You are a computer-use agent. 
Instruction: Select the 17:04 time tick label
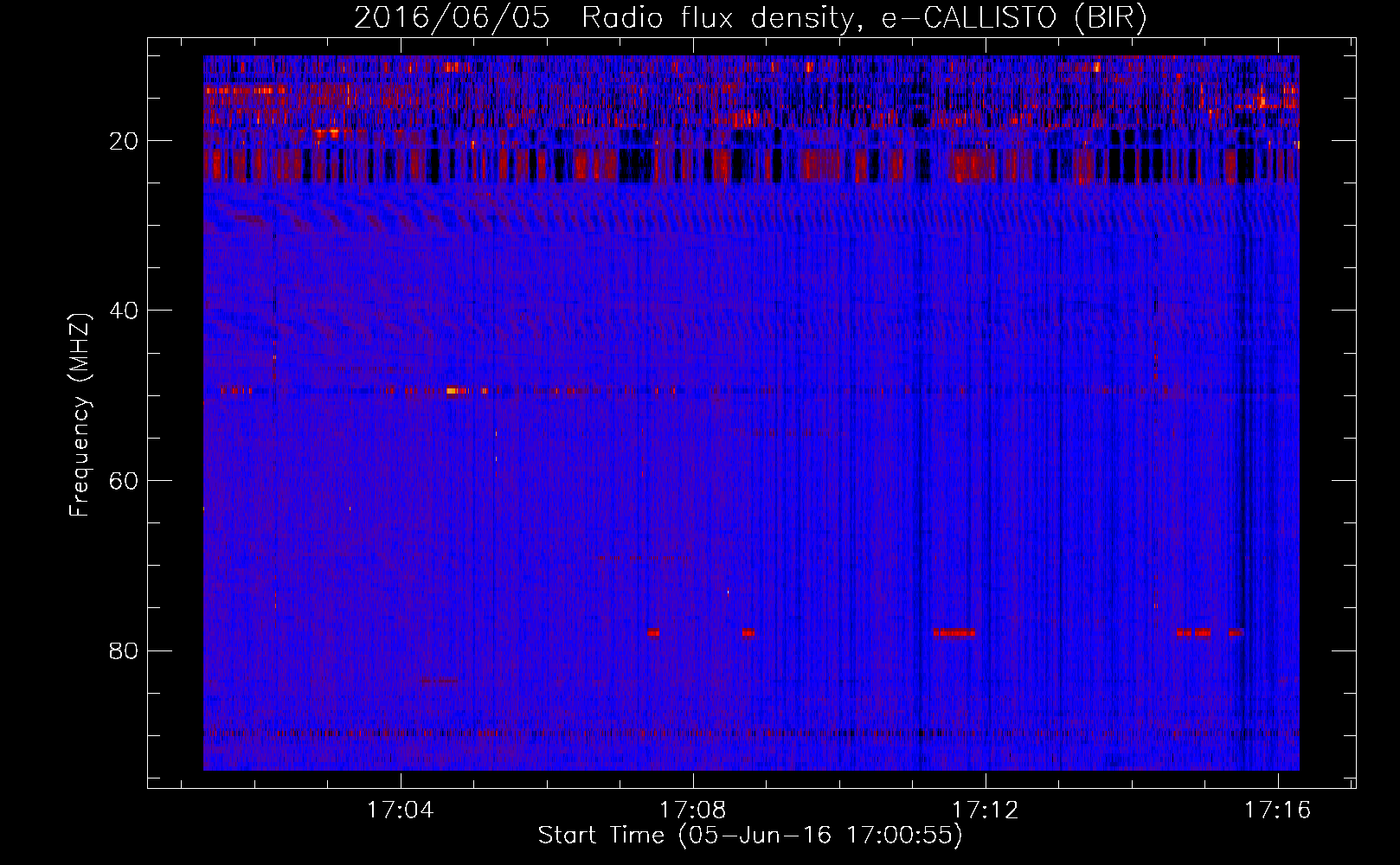tap(400, 811)
